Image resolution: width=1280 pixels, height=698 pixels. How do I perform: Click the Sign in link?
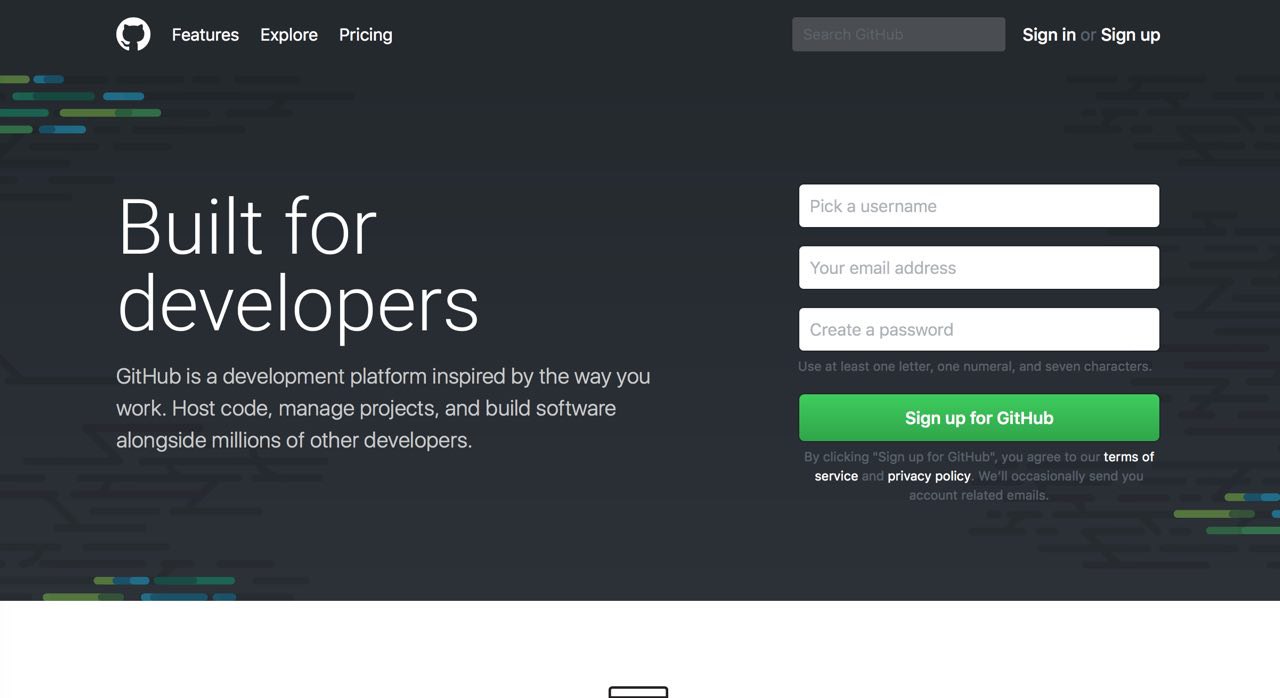pos(1049,35)
